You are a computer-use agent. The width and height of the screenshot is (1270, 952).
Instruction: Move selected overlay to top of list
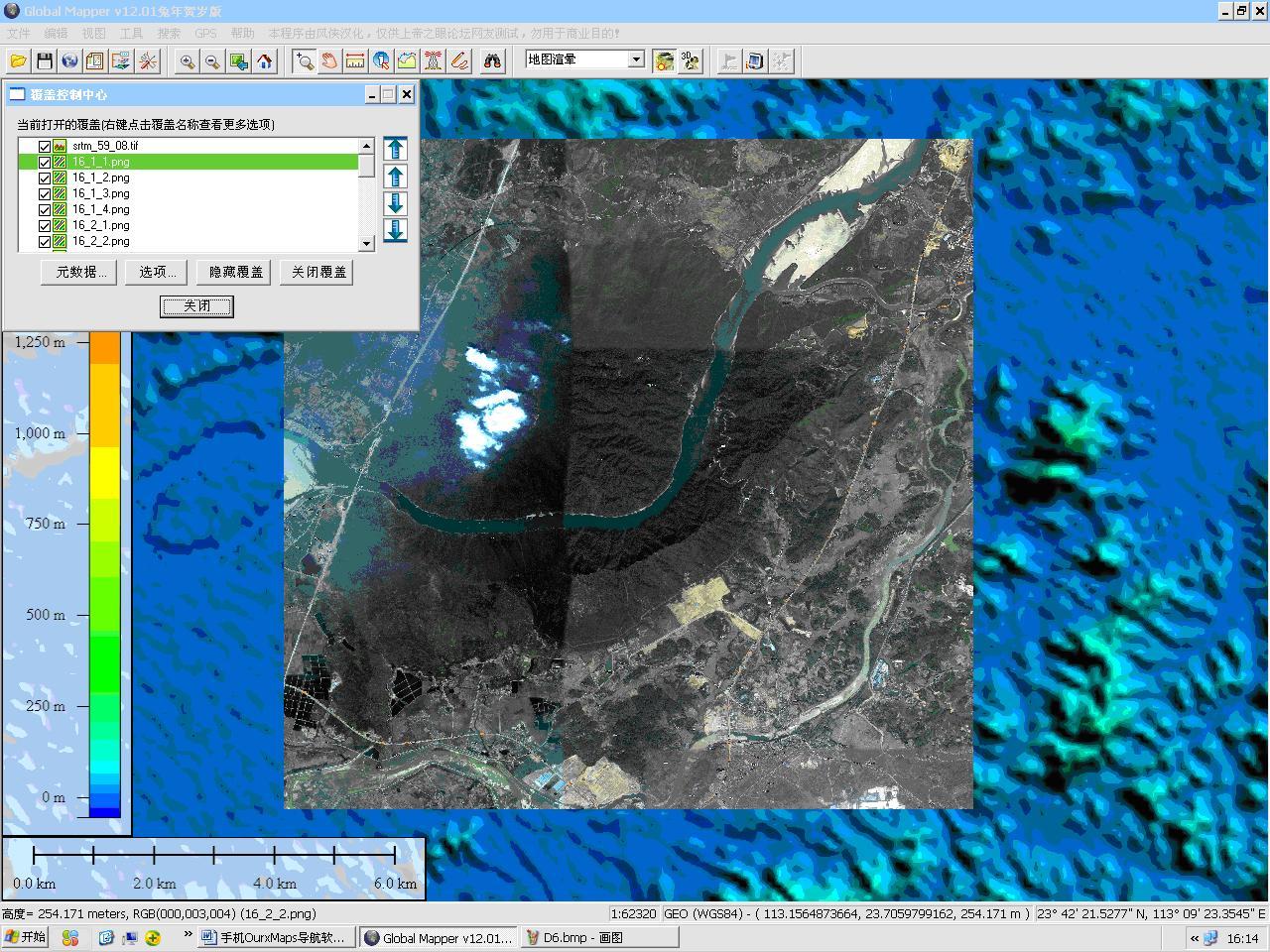(x=395, y=149)
